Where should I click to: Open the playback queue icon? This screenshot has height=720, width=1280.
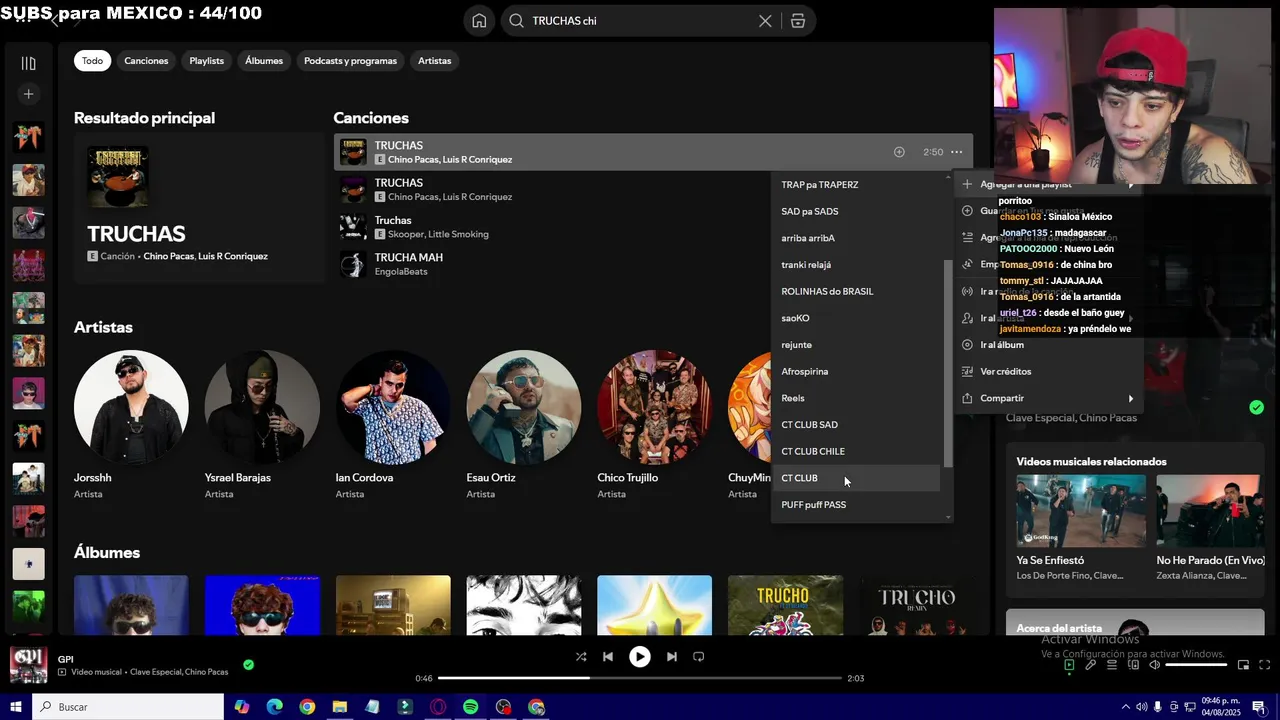[x=1112, y=665]
